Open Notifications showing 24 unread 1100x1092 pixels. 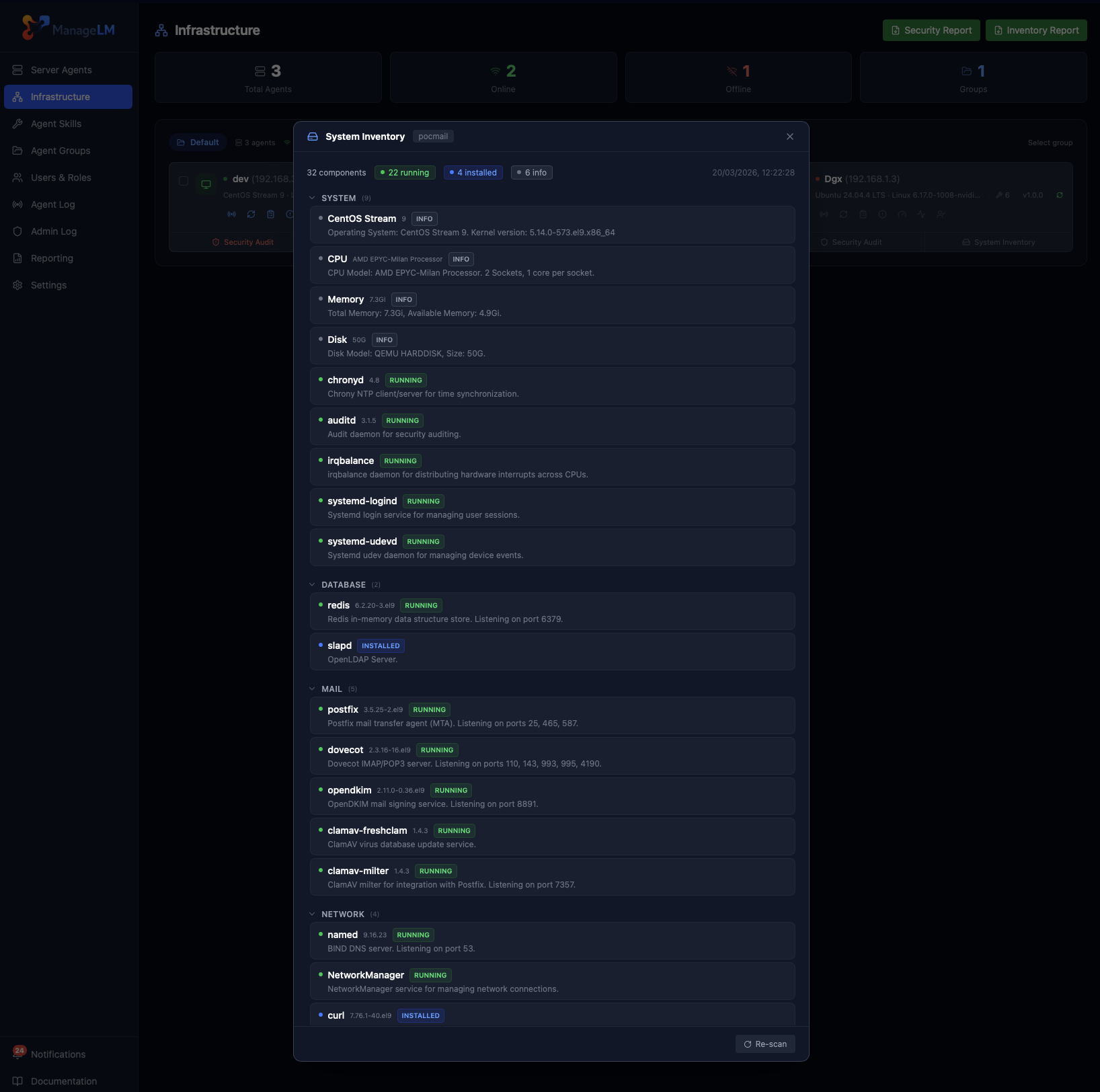[x=57, y=1054]
